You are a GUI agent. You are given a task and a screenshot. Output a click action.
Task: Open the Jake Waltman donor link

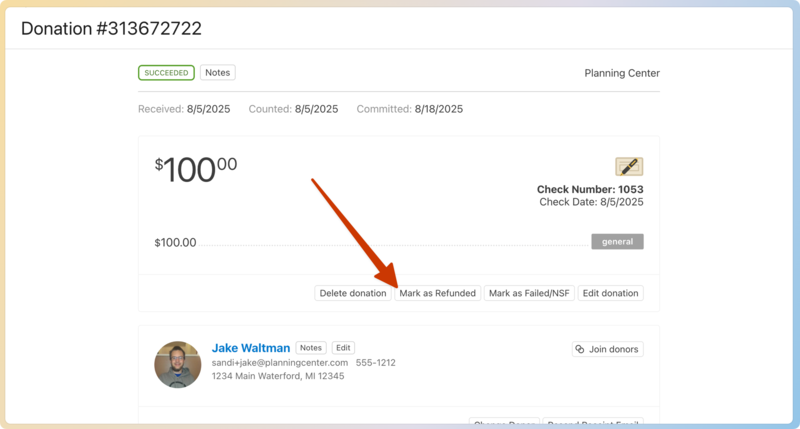click(251, 348)
